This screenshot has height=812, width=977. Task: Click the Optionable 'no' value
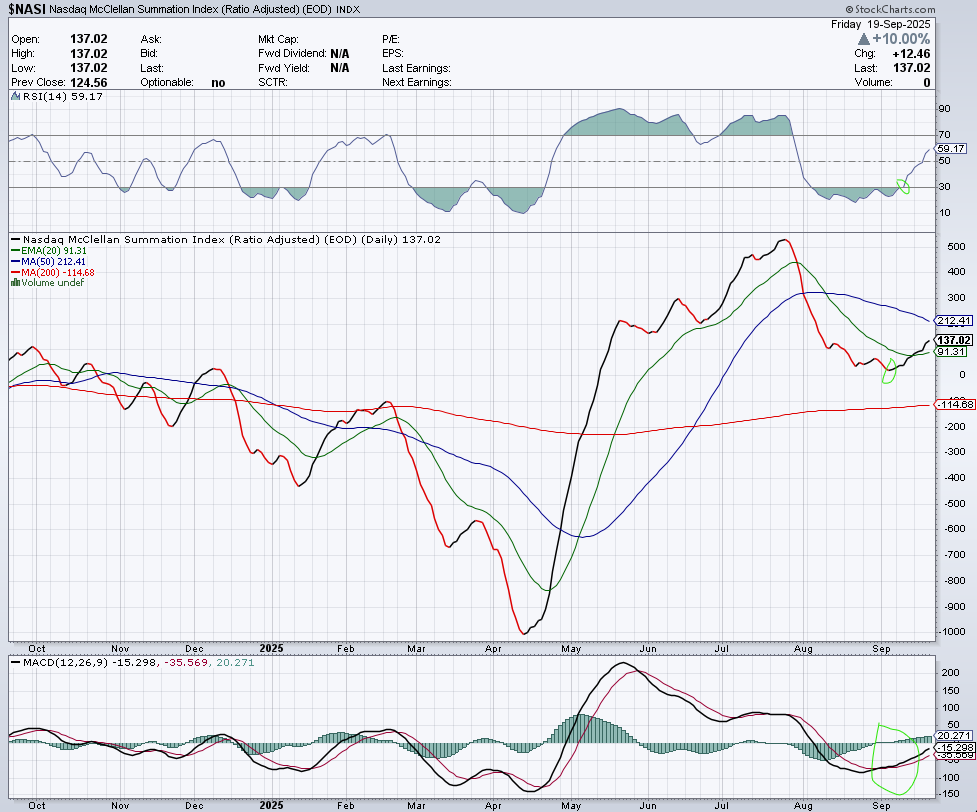tap(218, 83)
